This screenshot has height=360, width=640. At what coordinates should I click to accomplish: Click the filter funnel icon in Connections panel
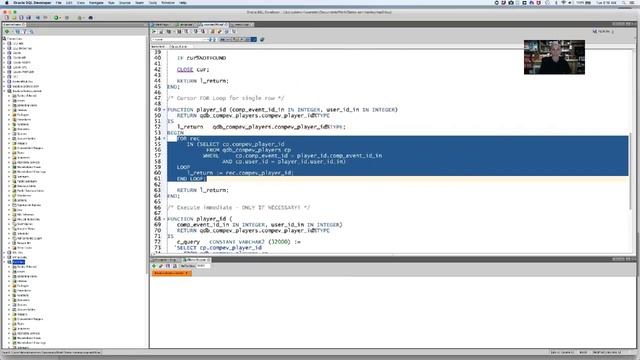[x=24, y=31]
